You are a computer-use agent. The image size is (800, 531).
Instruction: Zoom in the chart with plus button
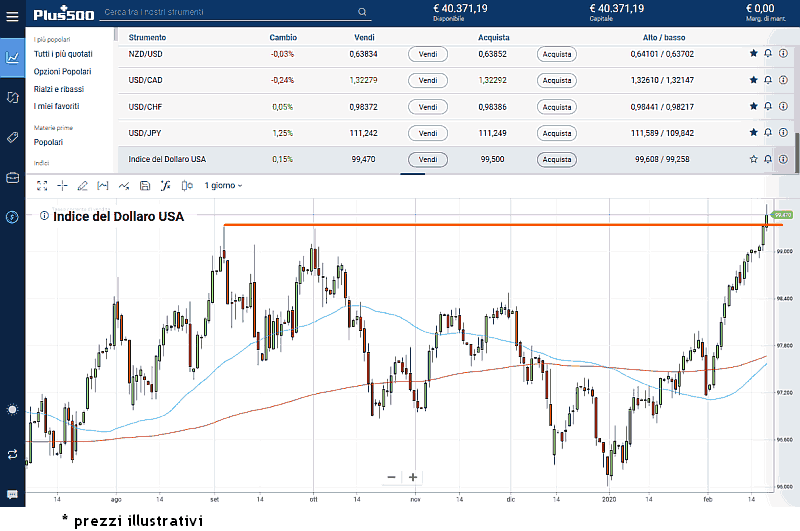(413, 477)
